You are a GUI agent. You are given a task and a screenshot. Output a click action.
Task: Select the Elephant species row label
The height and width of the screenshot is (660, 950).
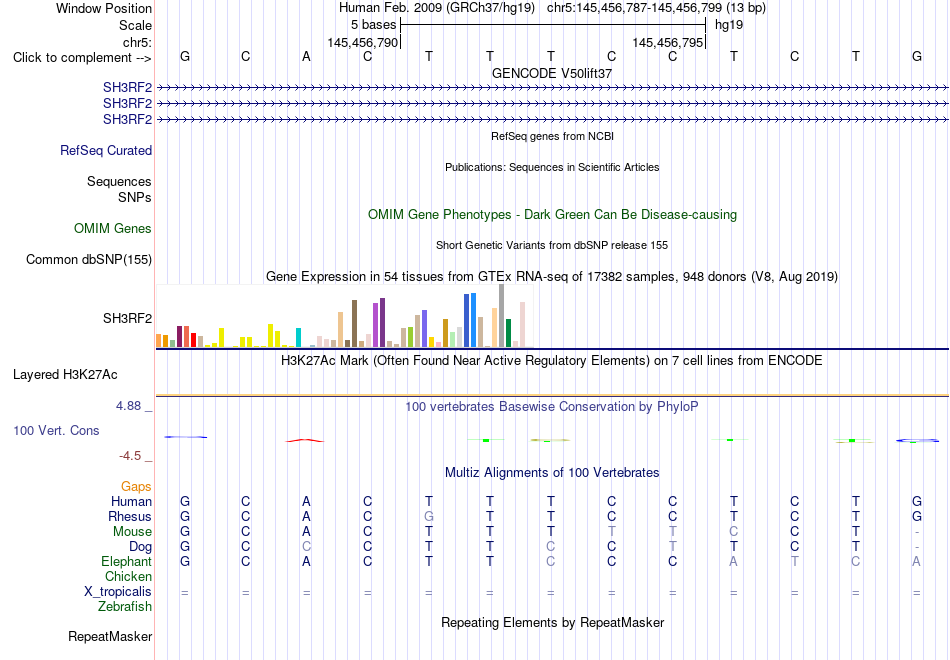pos(127,561)
